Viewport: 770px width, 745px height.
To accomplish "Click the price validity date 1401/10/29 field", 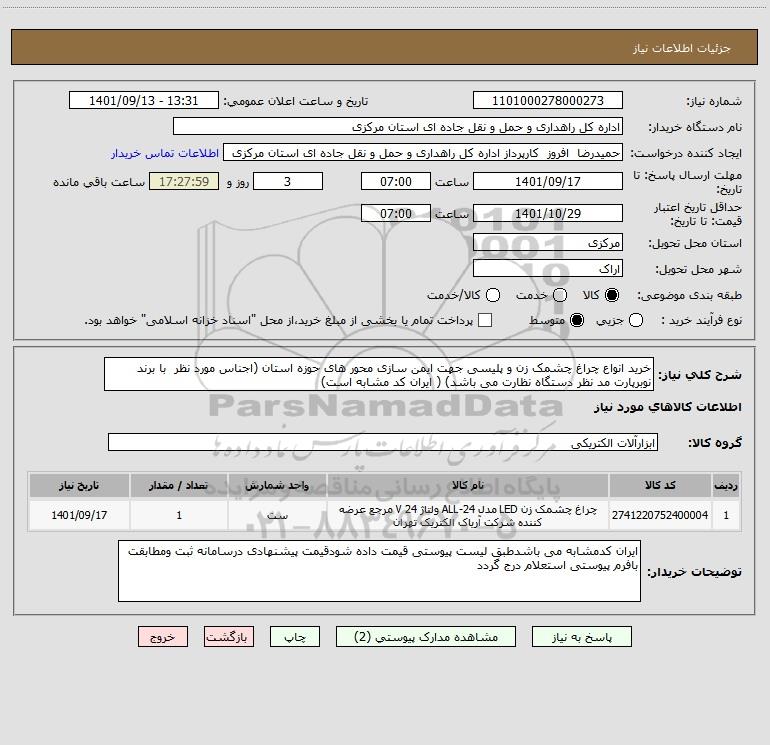I will click(548, 213).
